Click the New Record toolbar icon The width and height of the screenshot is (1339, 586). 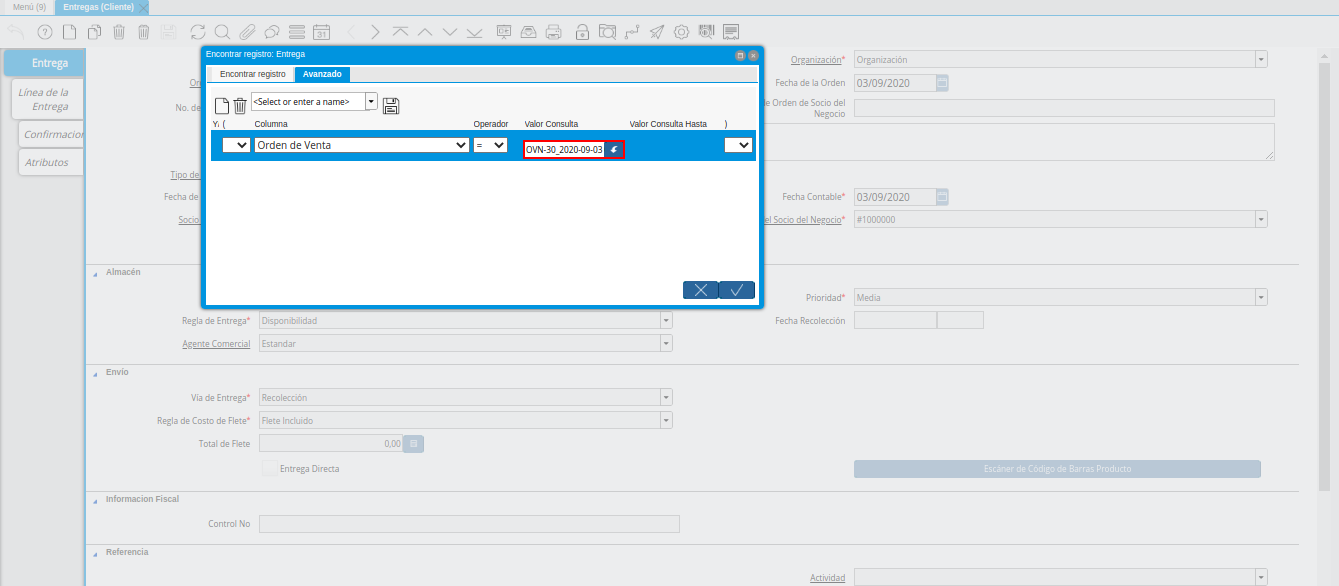(x=69, y=32)
